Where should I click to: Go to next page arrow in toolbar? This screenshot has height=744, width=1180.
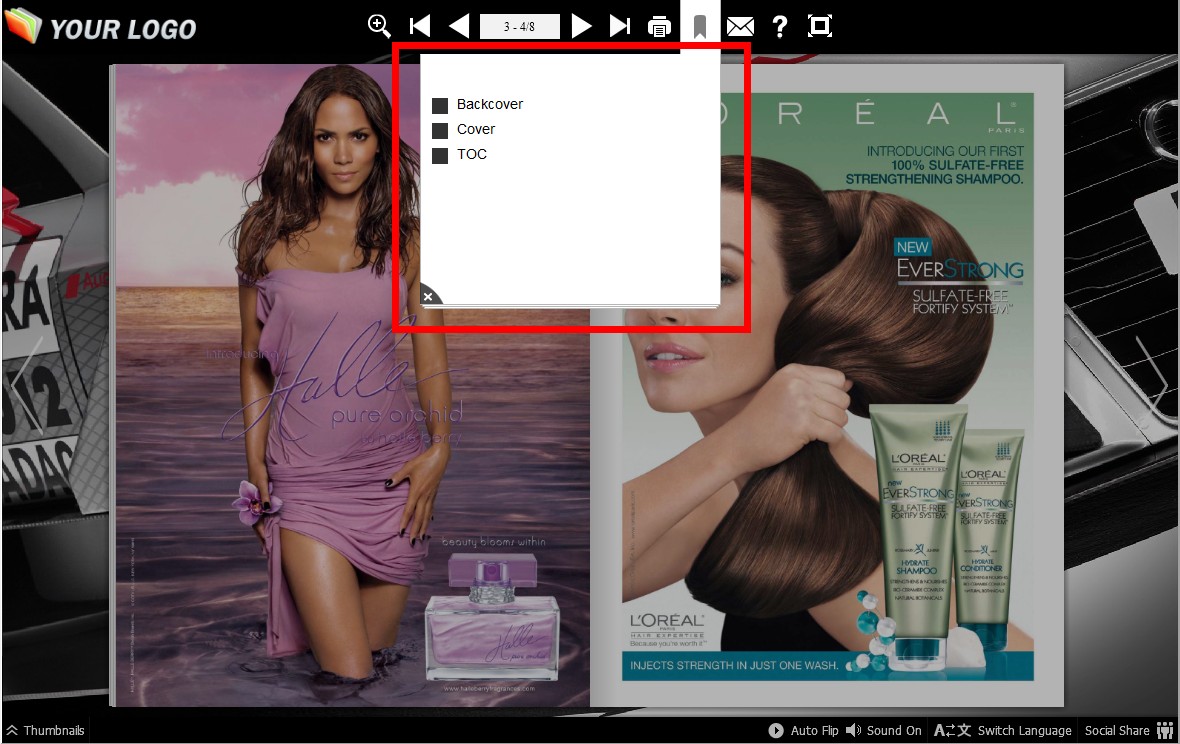[581, 26]
